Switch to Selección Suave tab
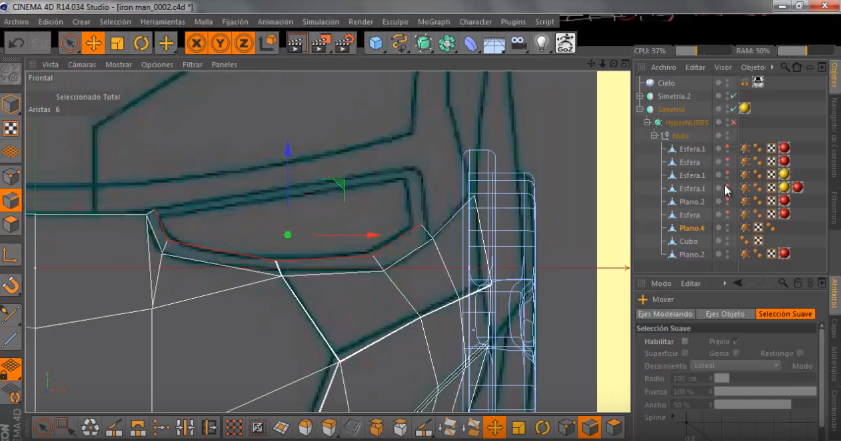 [x=785, y=314]
